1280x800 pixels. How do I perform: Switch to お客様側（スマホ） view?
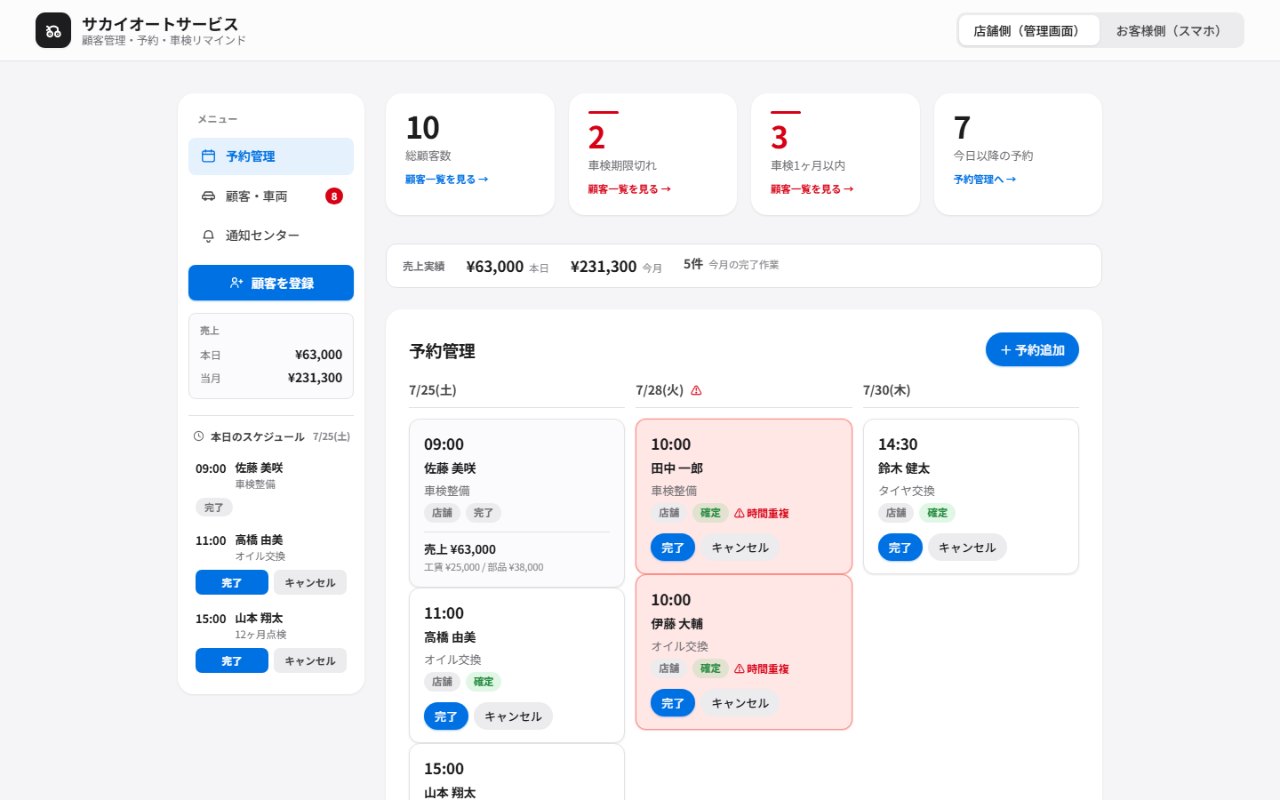click(x=1171, y=30)
